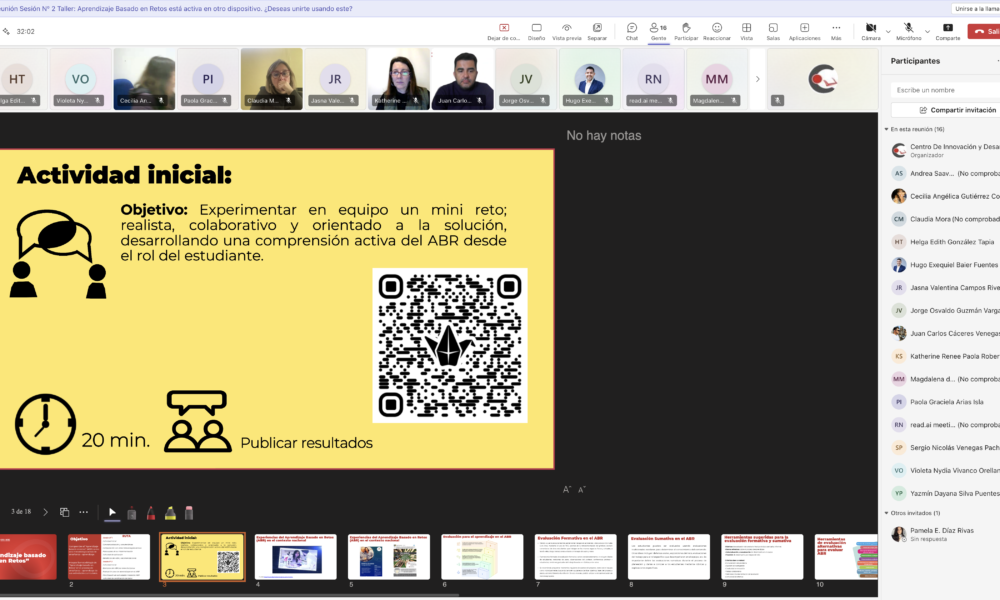Image resolution: width=1000 pixels, height=600 pixels.
Task: Decrease notes font size
Action: coord(582,490)
